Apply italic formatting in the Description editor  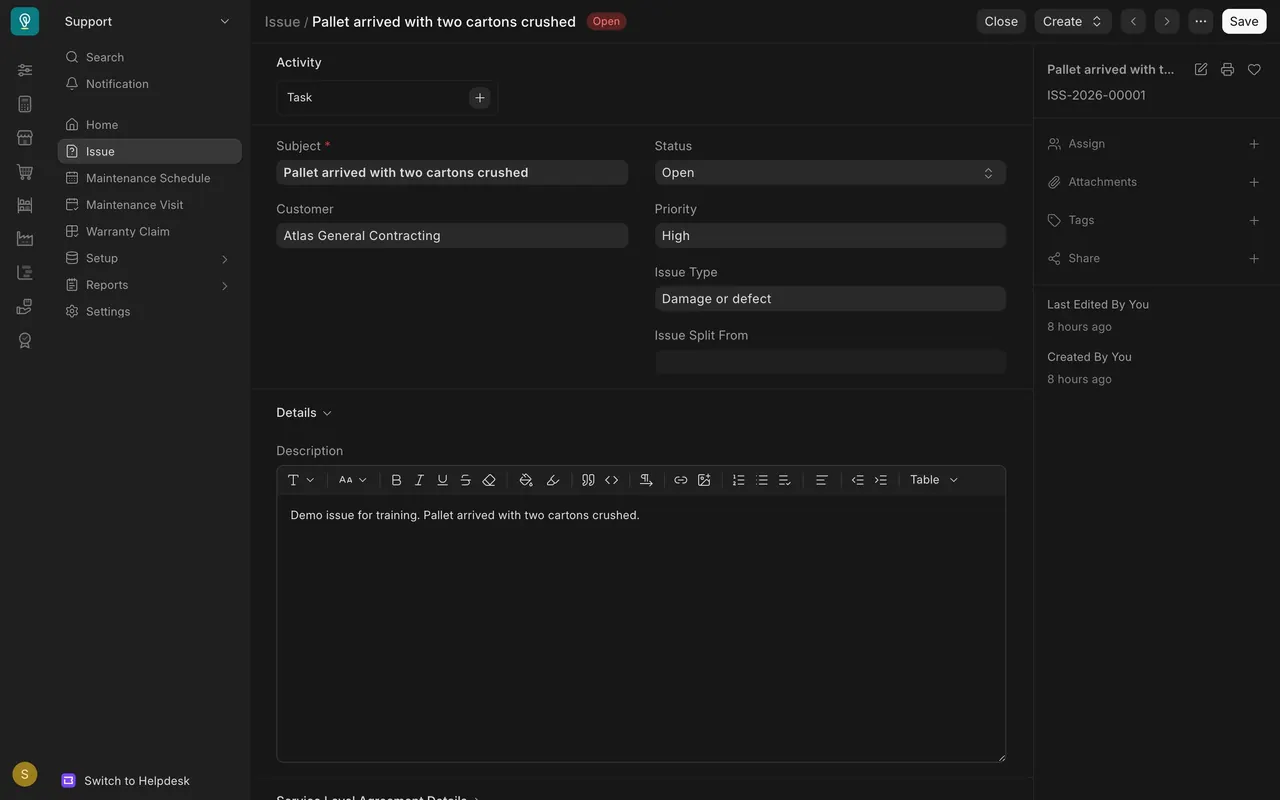pos(419,480)
